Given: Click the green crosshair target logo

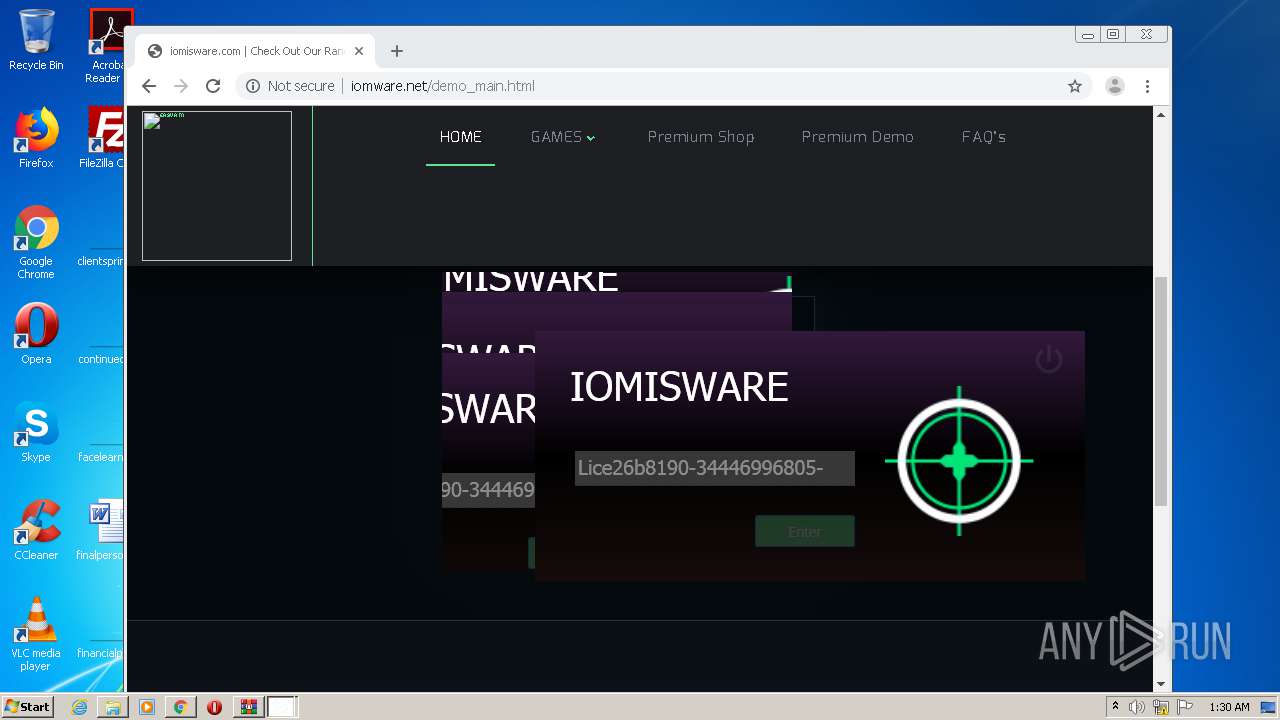Looking at the screenshot, I should point(959,461).
